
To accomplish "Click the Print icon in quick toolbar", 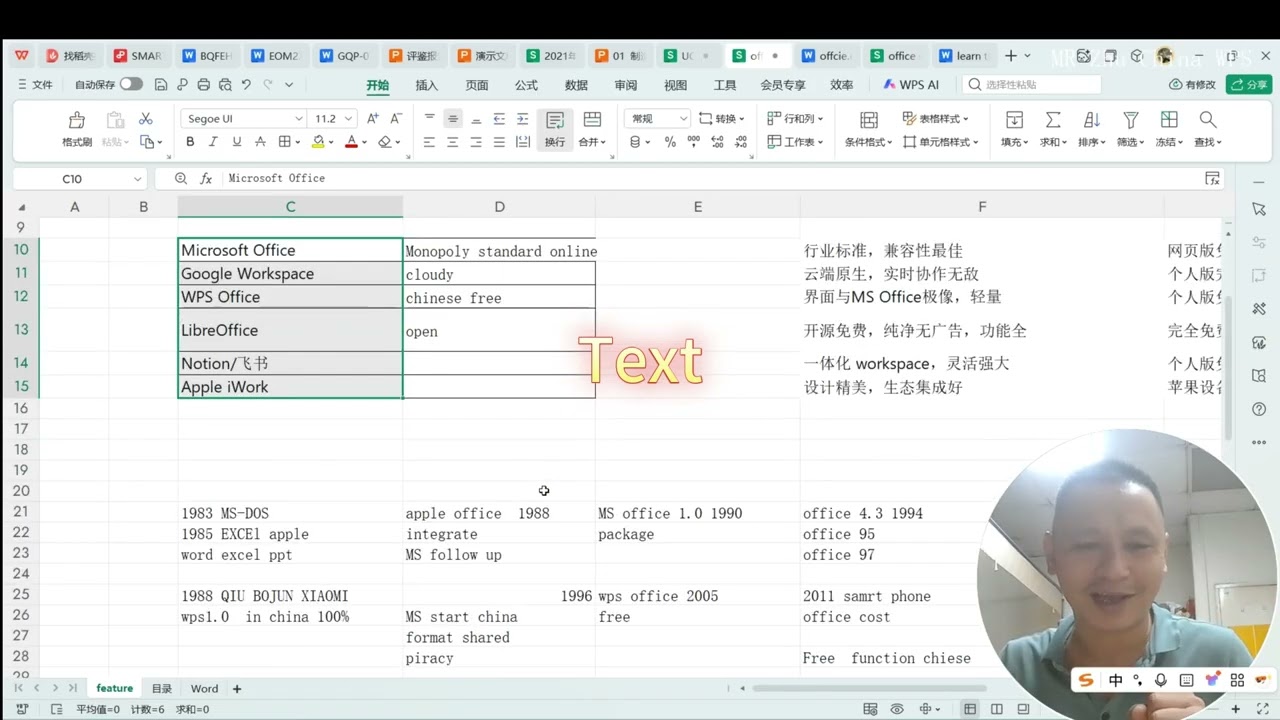I will [x=204, y=85].
